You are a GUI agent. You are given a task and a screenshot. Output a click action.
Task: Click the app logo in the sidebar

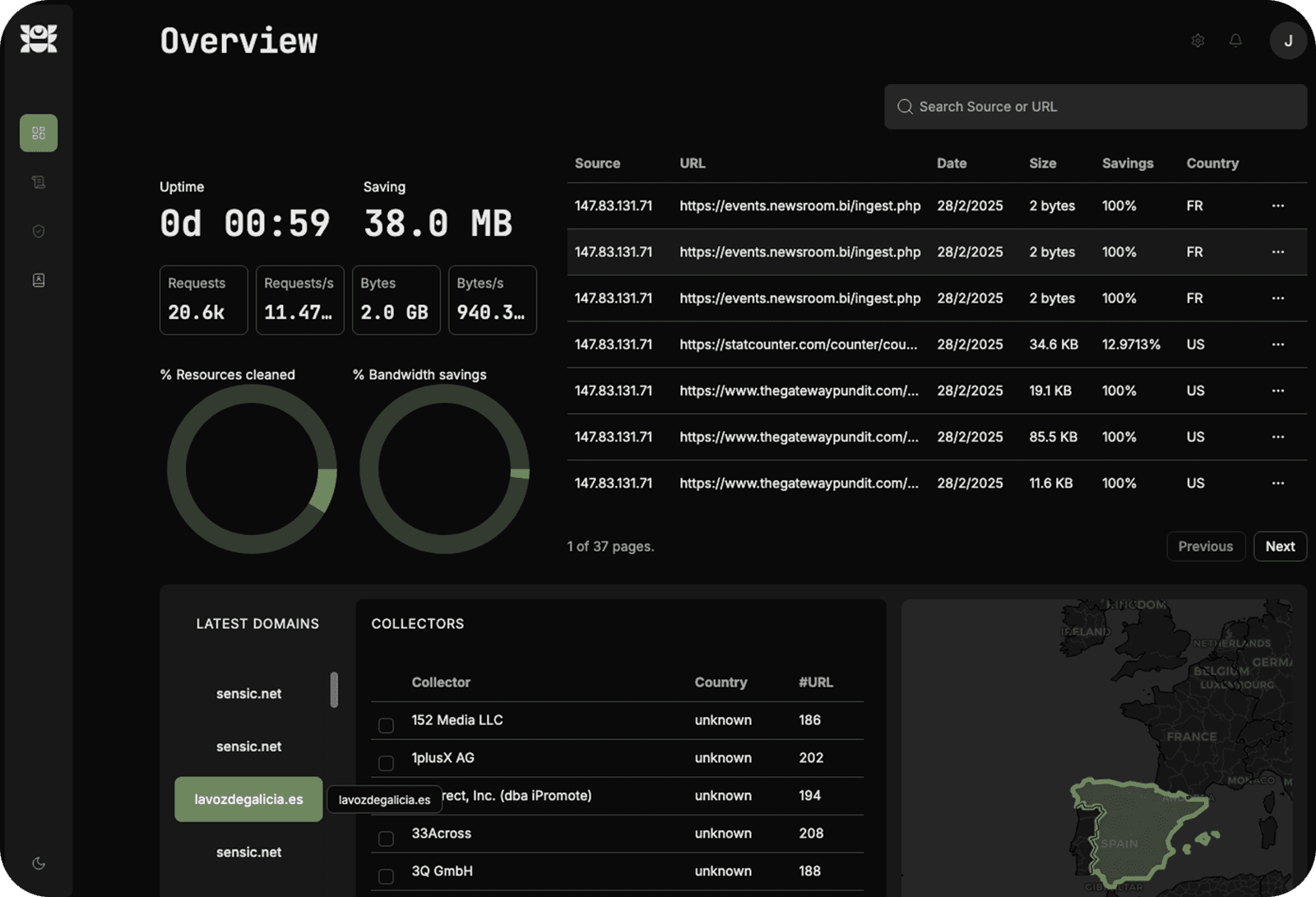pos(39,38)
